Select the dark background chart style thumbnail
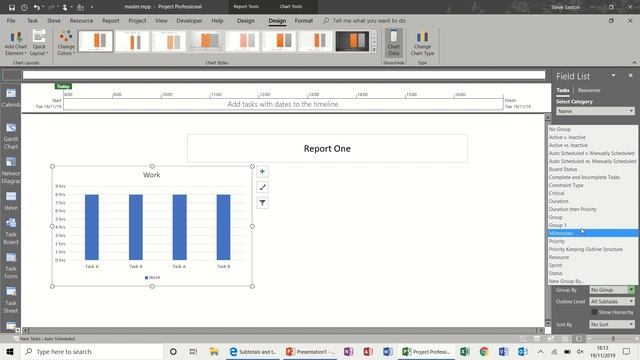Viewport: 640px width, 360px height. [x=352, y=41]
